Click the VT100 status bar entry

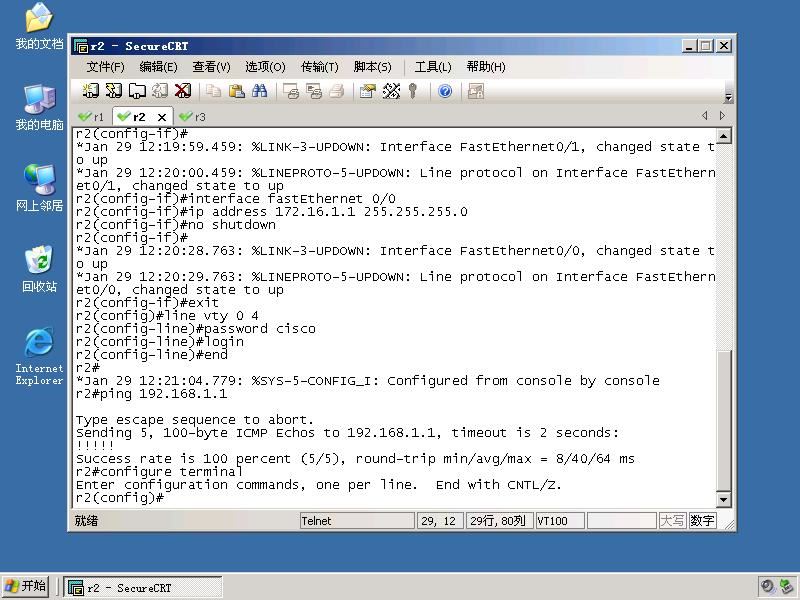point(560,521)
